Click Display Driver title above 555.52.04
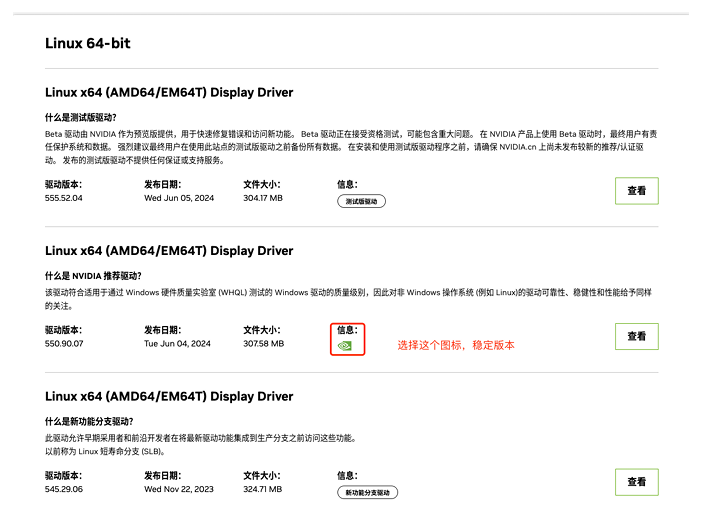 [x=169, y=93]
